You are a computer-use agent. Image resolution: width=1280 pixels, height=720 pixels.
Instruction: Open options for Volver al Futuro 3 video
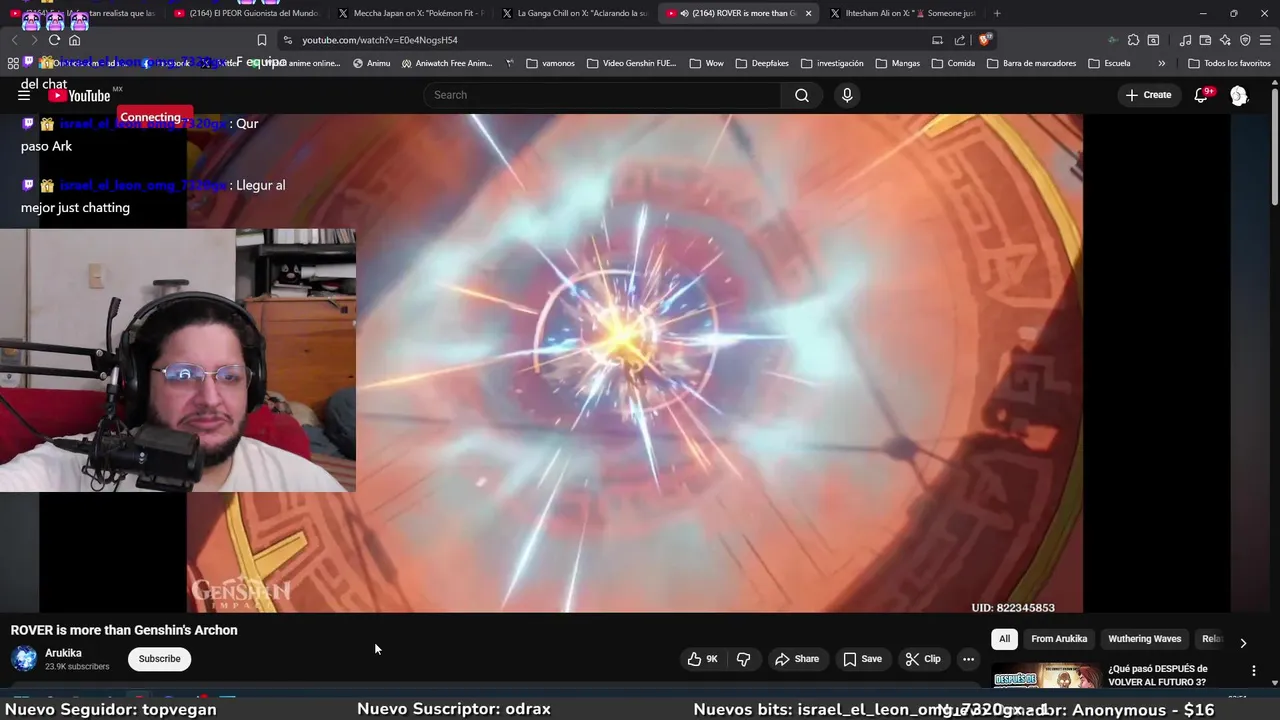pos(1254,671)
